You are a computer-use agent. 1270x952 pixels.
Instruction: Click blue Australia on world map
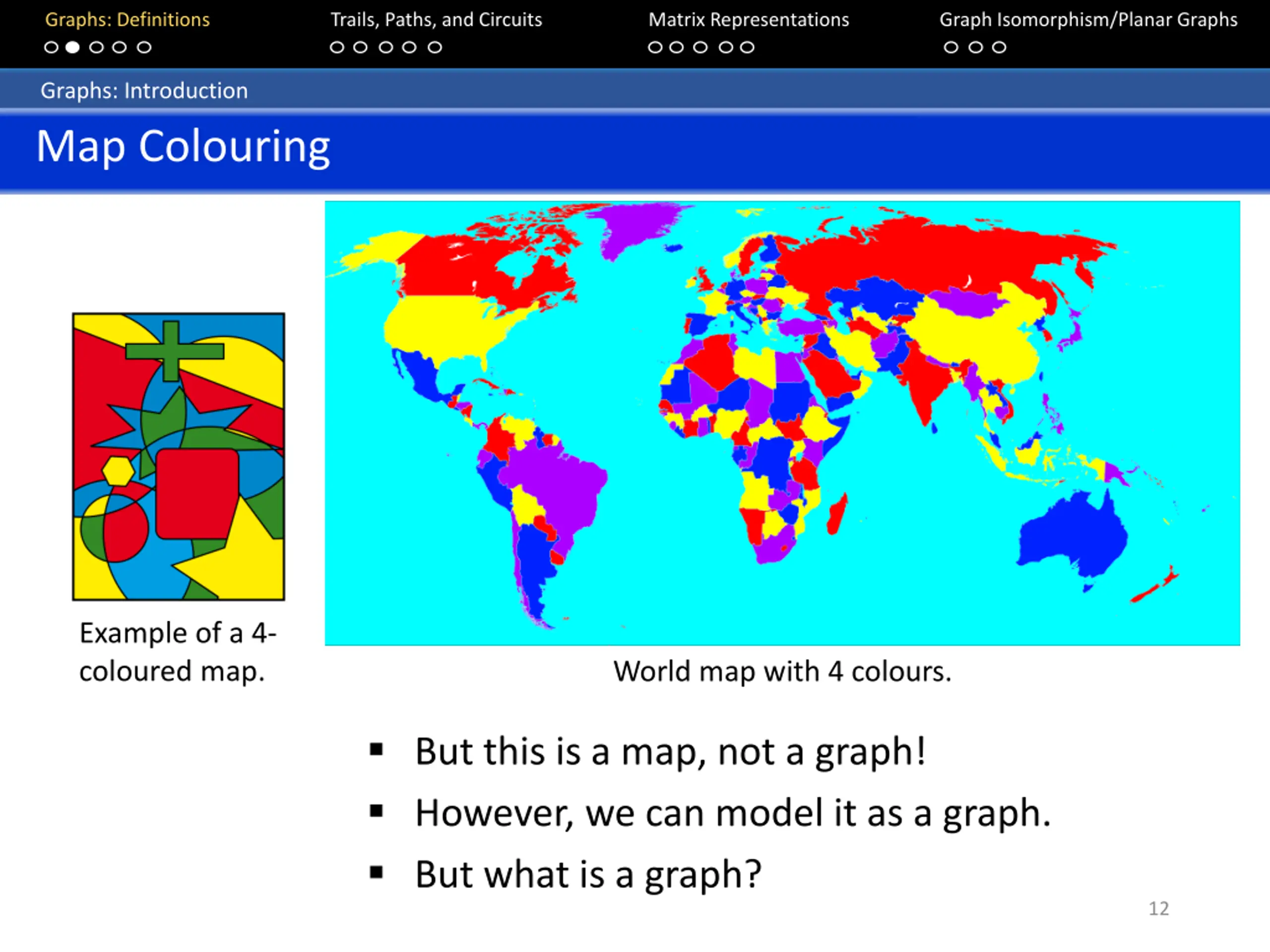(1072, 536)
